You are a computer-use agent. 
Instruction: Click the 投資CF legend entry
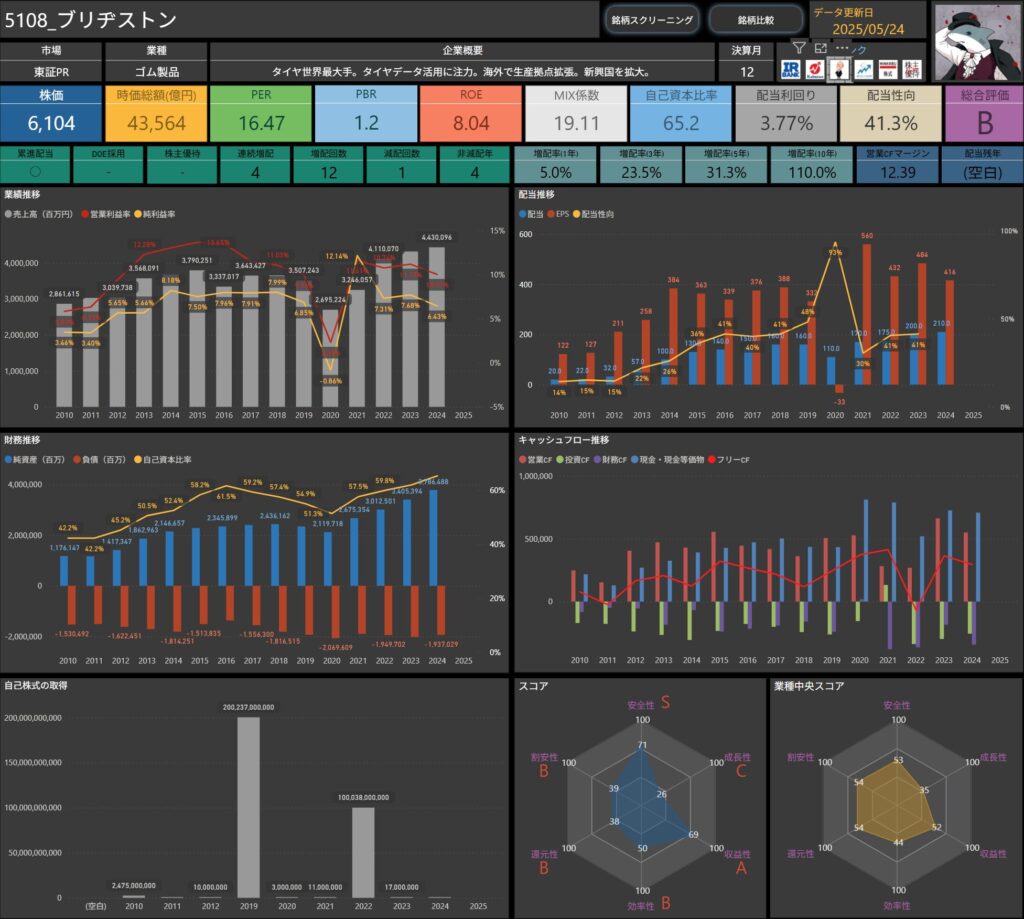[x=573, y=460]
